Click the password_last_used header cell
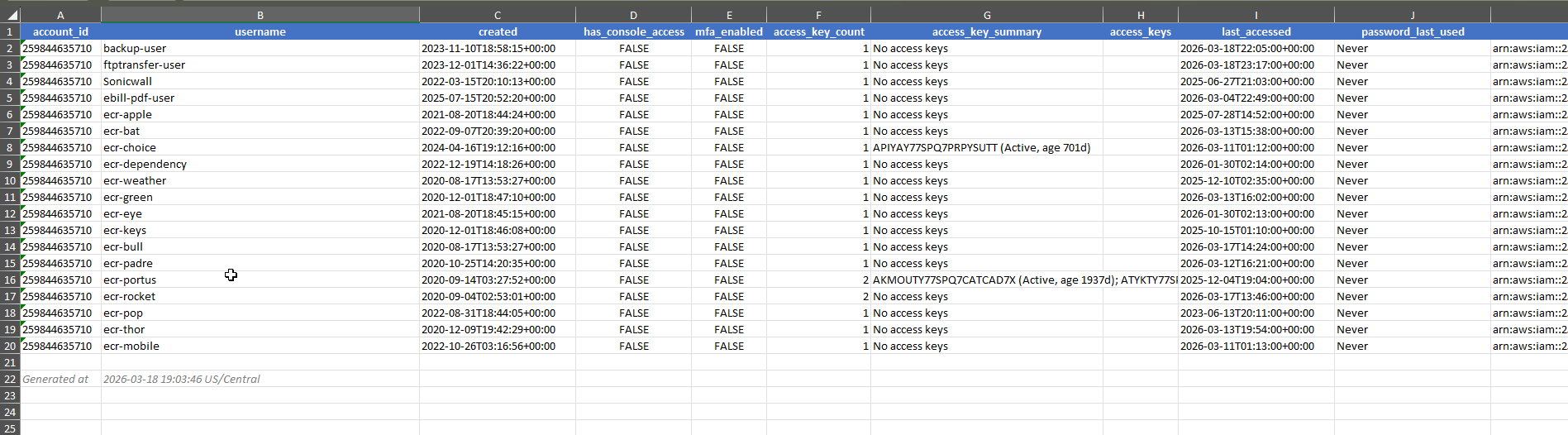The height and width of the screenshot is (435, 1568). click(1413, 31)
